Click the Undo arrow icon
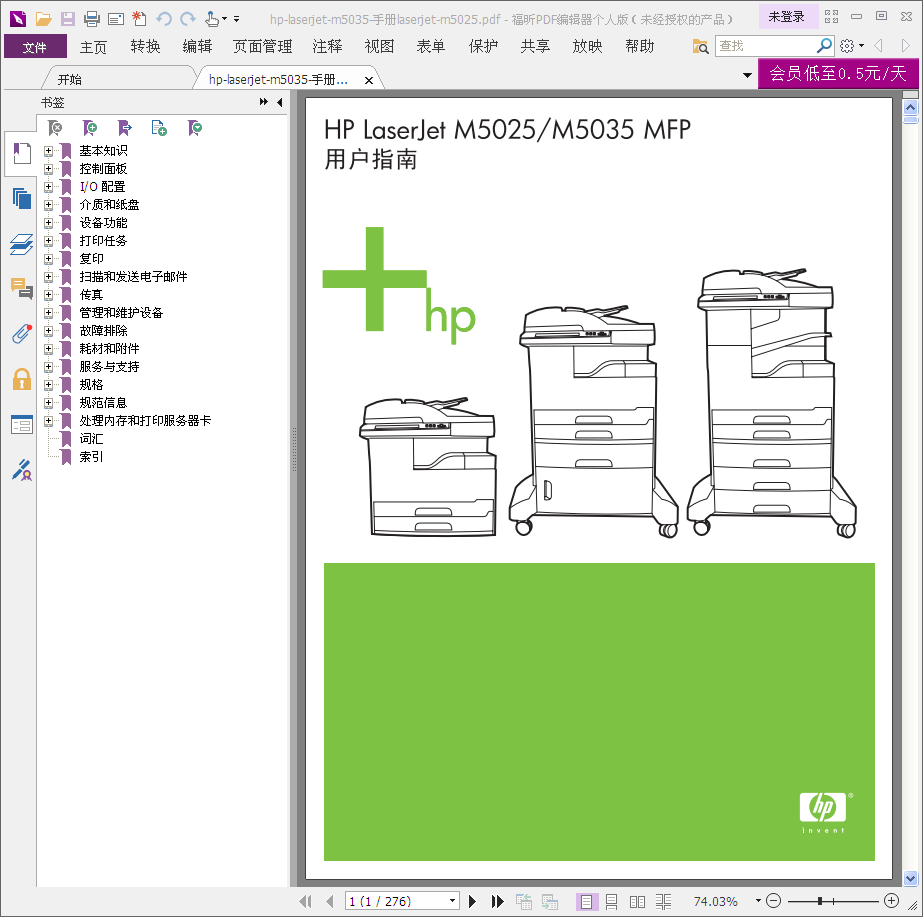This screenshot has width=923, height=917. [164, 19]
